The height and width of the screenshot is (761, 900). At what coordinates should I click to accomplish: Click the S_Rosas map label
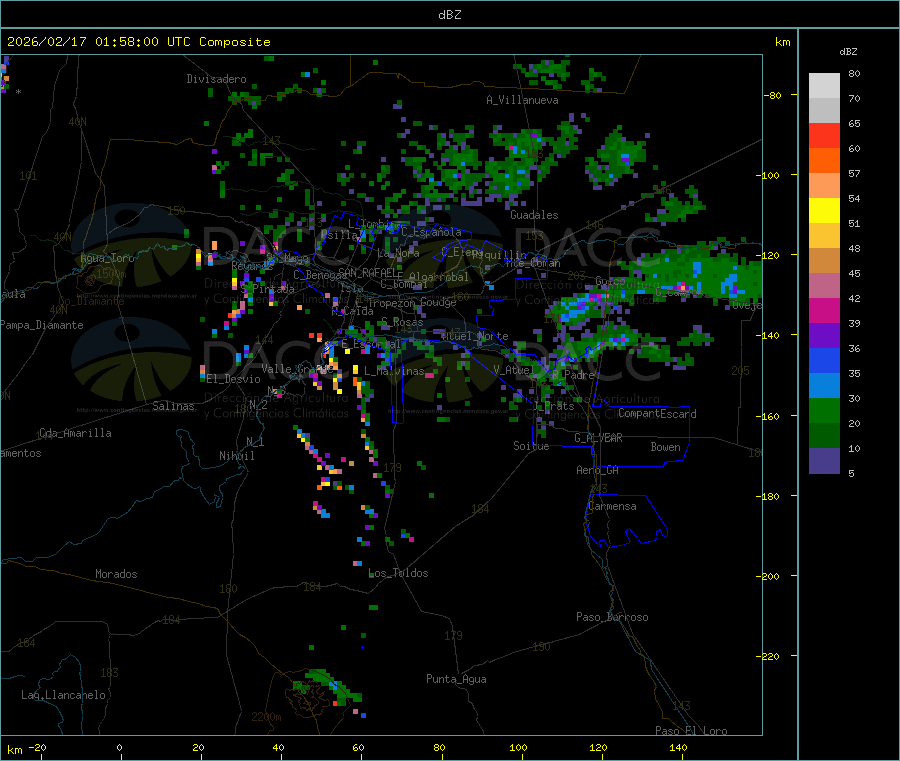[402, 323]
